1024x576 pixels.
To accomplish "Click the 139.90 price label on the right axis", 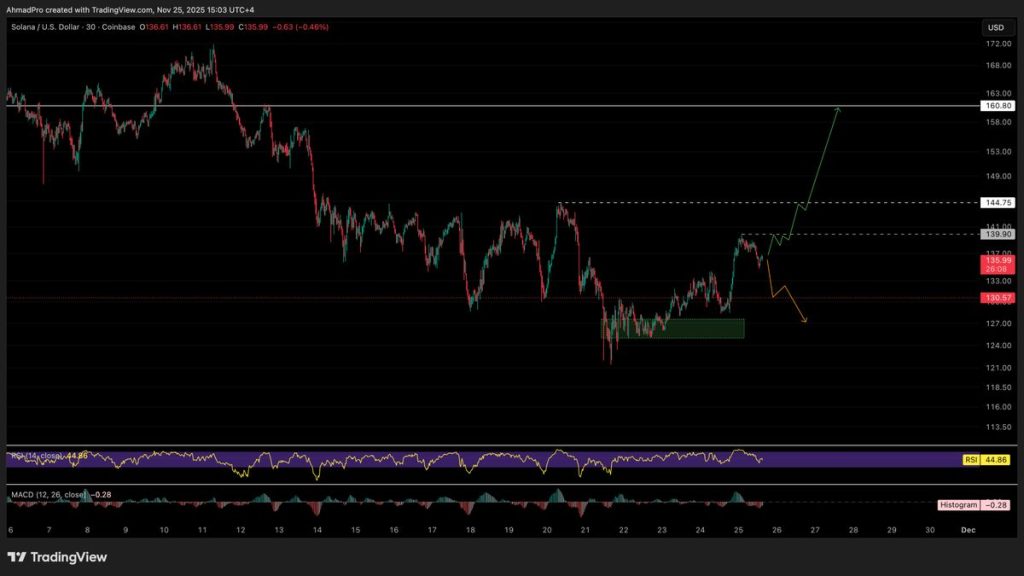I will [996, 232].
